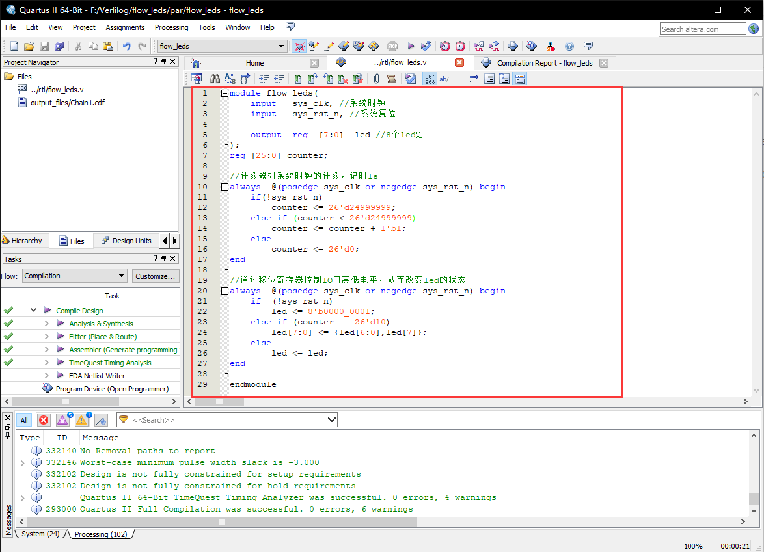764x553 pixels.
Task: Click the EDA Netlist Writer task row
Action: click(96, 376)
